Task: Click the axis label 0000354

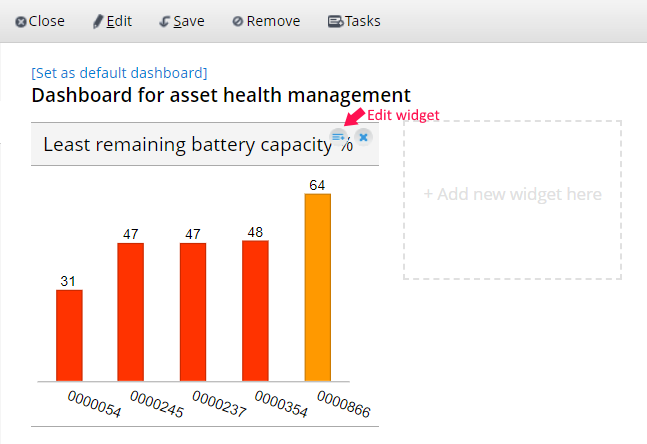Action: coord(281,404)
